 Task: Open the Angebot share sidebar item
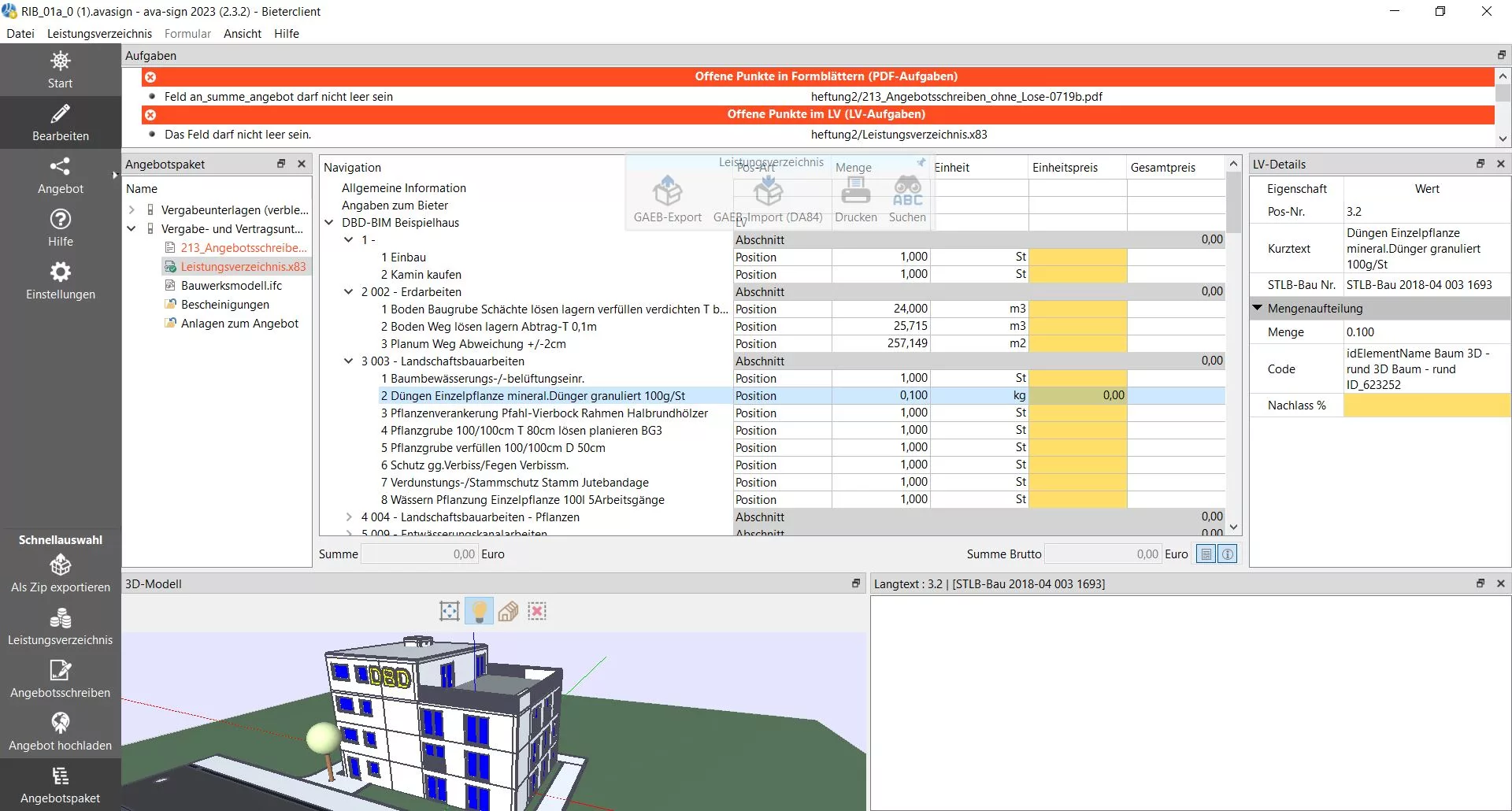(61, 176)
